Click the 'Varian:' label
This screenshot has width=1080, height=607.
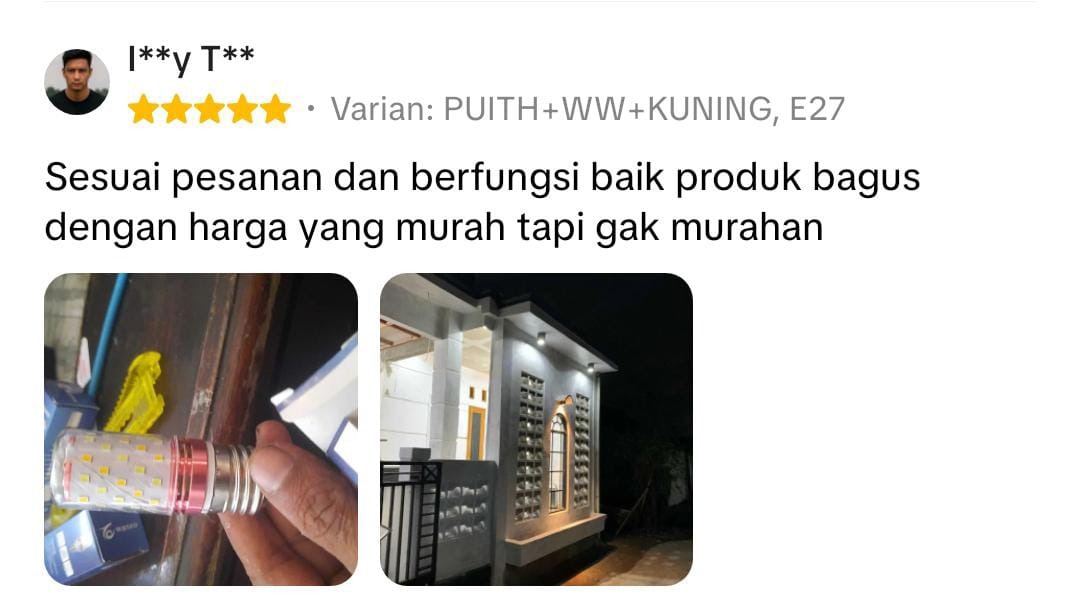click(x=382, y=109)
